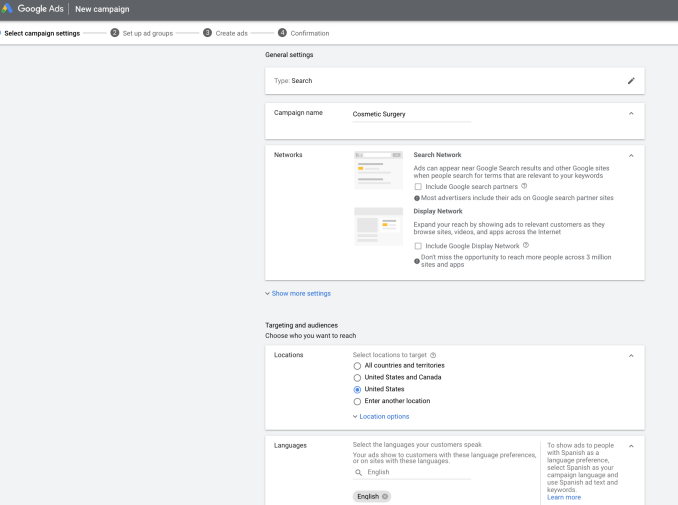The height and width of the screenshot is (505, 678).
Task: Click 'Choose who you want to reach' text
Action: click(x=310, y=336)
